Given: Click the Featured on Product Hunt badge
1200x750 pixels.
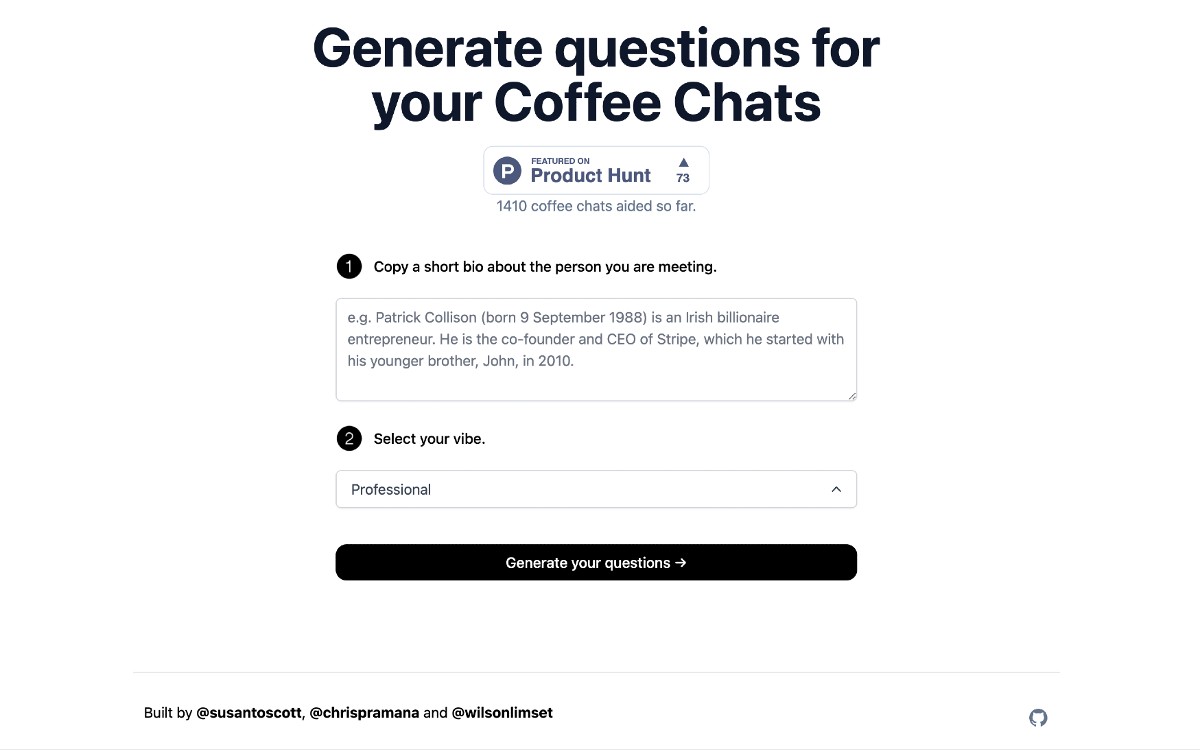Looking at the screenshot, I should [x=596, y=170].
